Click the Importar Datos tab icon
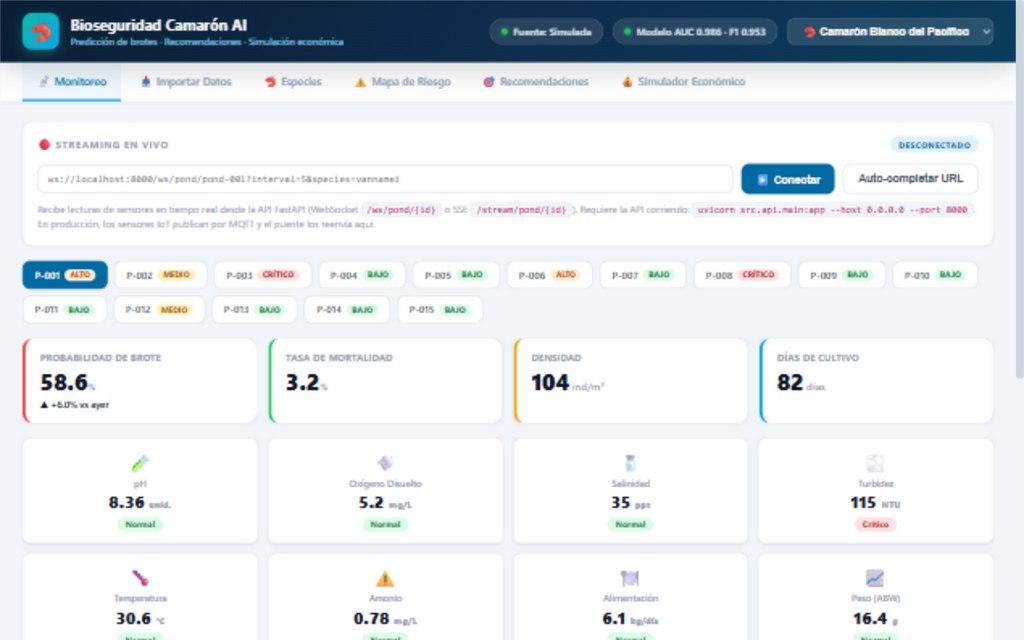Screen dimensions: 1024x640 (146, 82)
